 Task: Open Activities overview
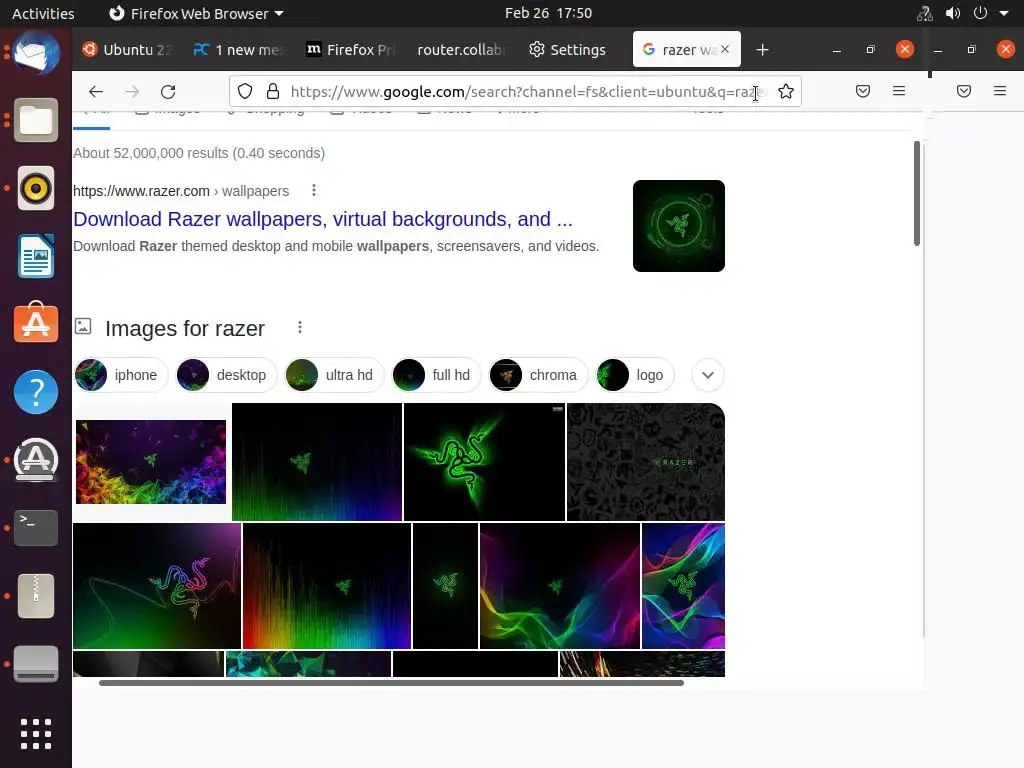(x=43, y=13)
